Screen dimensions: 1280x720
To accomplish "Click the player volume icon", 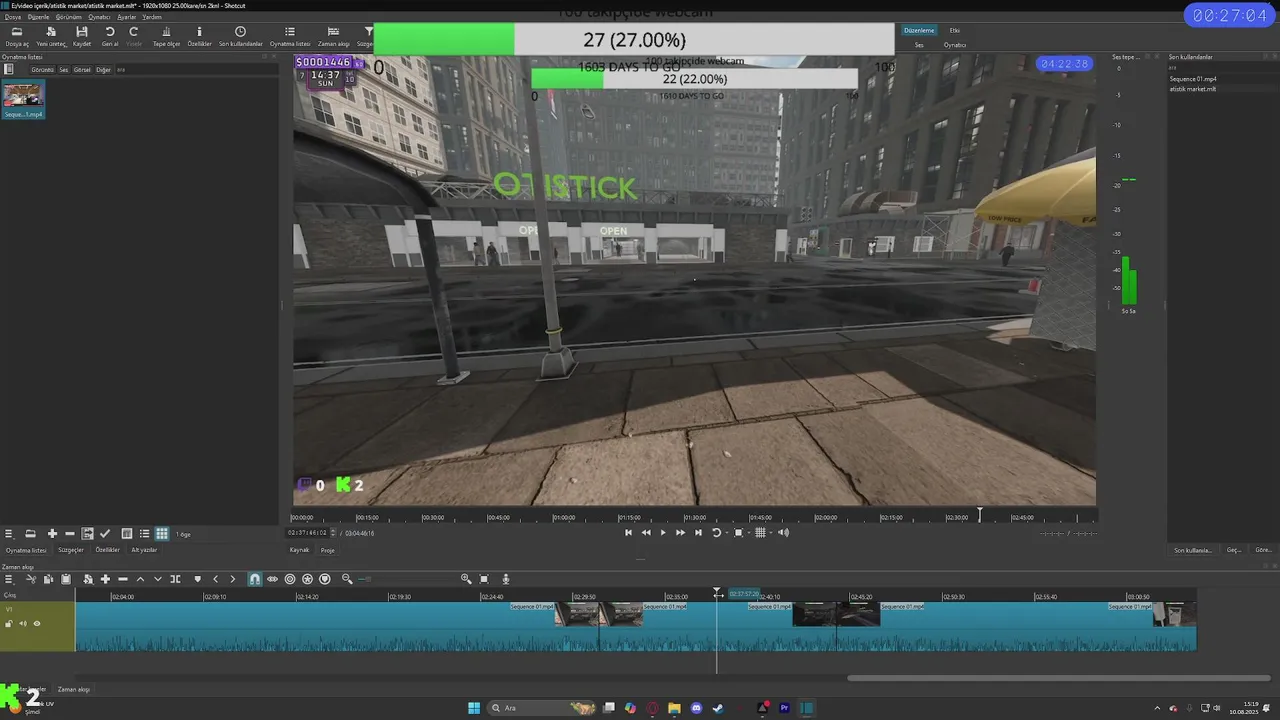I will coord(784,533).
